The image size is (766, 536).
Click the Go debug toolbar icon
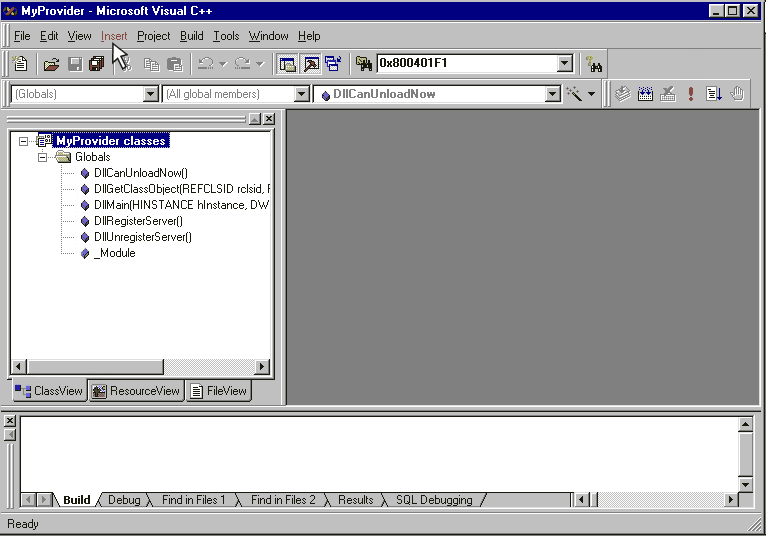[714, 93]
